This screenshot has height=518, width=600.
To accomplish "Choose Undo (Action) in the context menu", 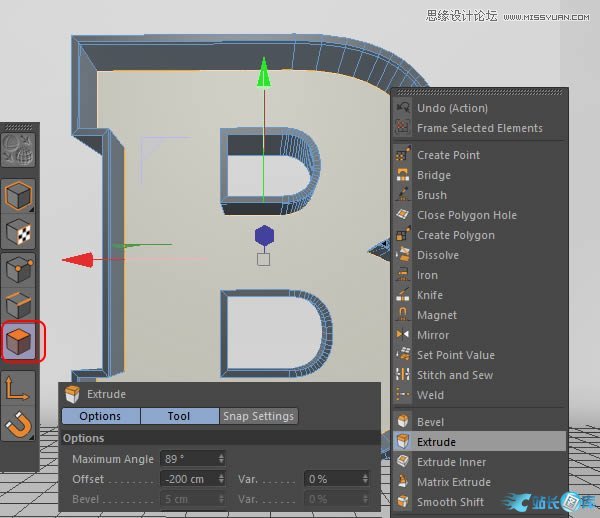I will (452, 108).
